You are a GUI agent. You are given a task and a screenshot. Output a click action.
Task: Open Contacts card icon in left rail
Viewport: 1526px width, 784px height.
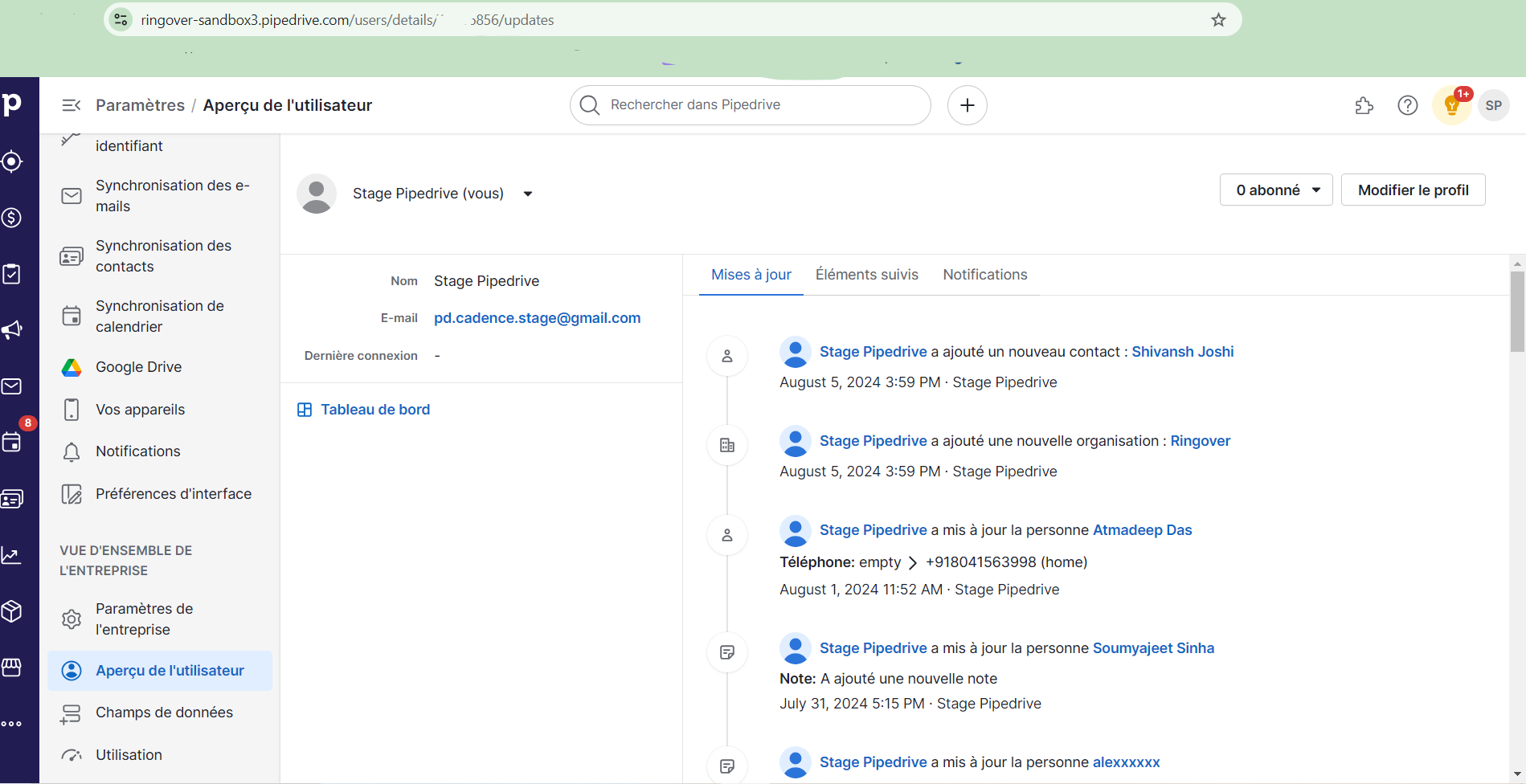pyautogui.click(x=12, y=499)
